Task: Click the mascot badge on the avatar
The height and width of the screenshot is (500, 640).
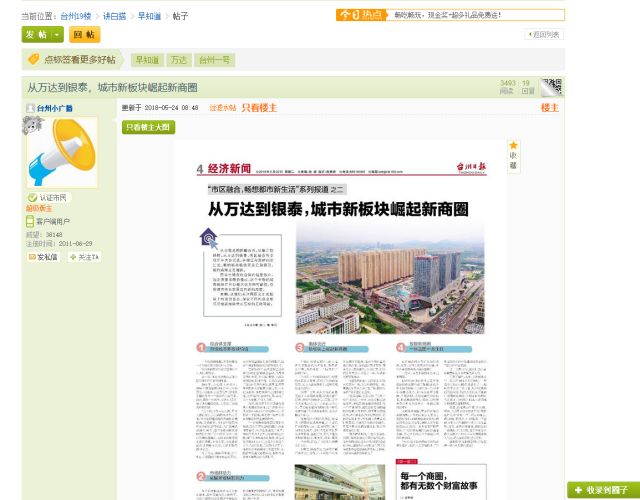Action: pos(32,124)
